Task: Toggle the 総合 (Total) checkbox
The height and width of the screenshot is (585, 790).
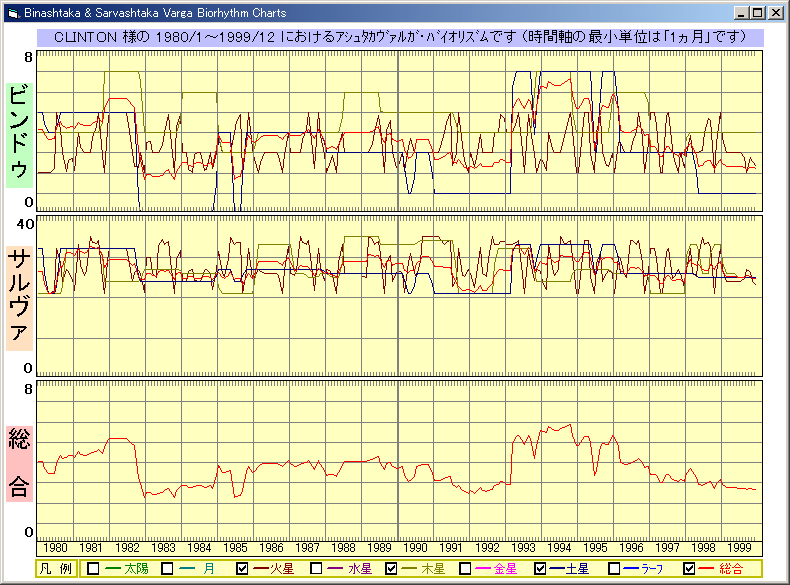Action: click(689, 569)
